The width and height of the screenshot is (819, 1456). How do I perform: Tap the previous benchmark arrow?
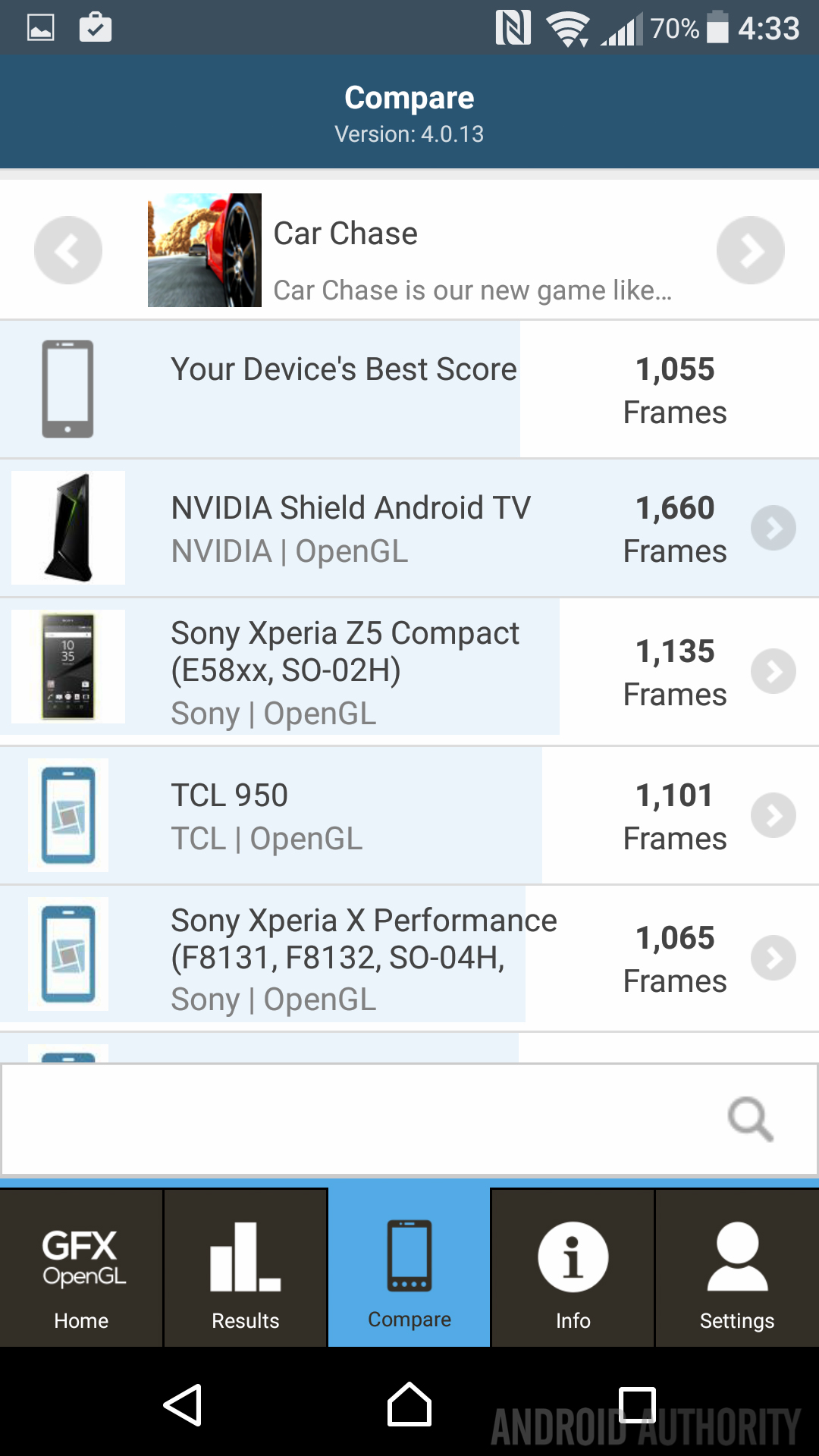68,250
